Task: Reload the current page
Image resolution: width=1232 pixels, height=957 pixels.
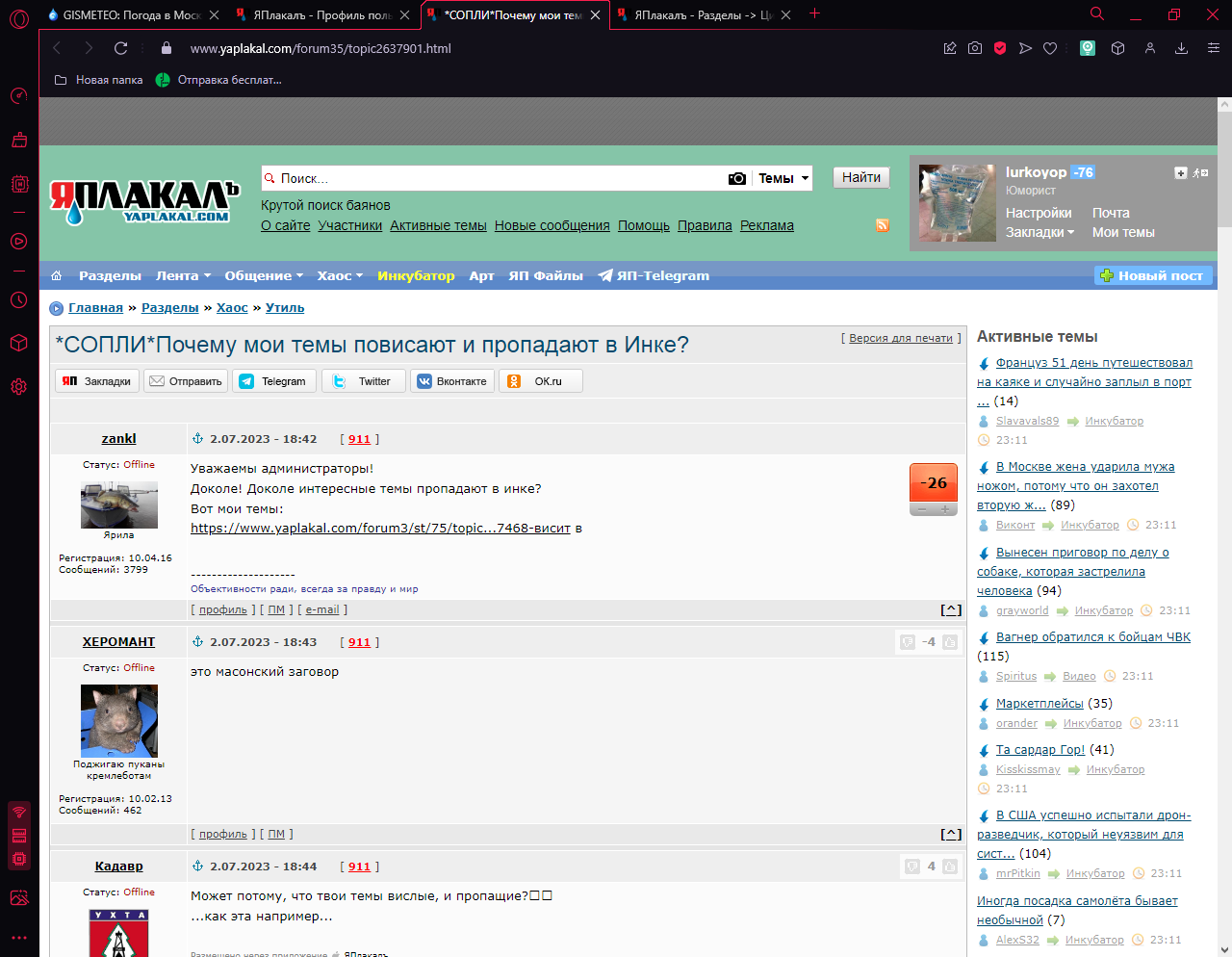Action: [x=120, y=48]
